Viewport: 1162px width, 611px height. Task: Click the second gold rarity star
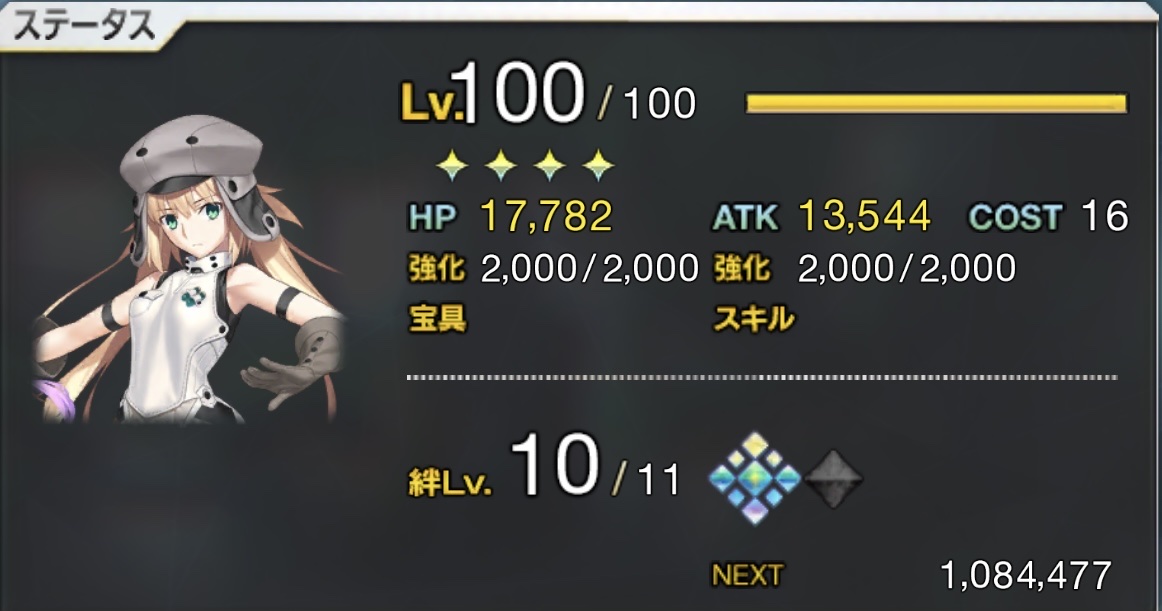pos(500,165)
